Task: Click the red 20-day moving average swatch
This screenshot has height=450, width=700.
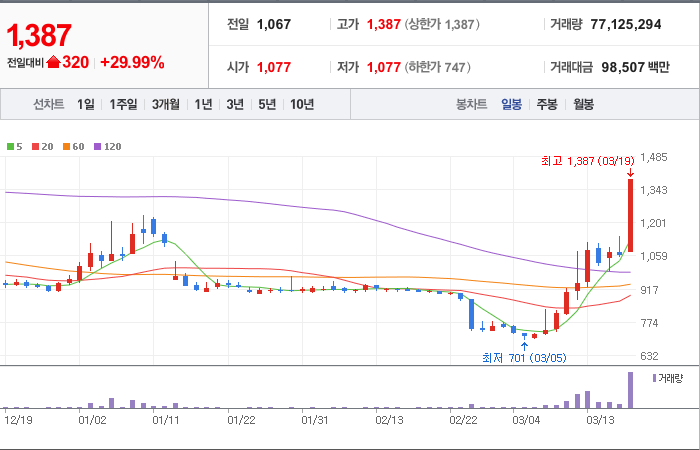Action: coord(36,146)
